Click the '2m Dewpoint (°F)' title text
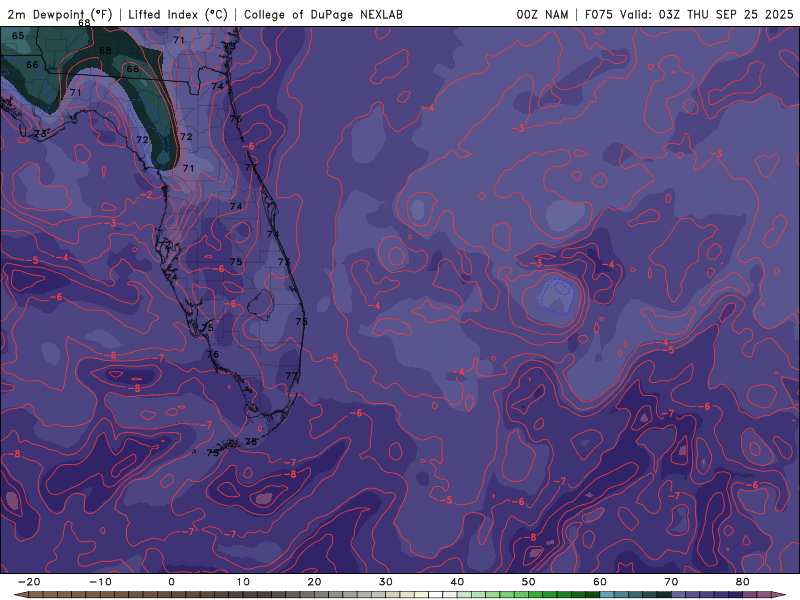Image resolution: width=800 pixels, height=600 pixels. [59, 14]
